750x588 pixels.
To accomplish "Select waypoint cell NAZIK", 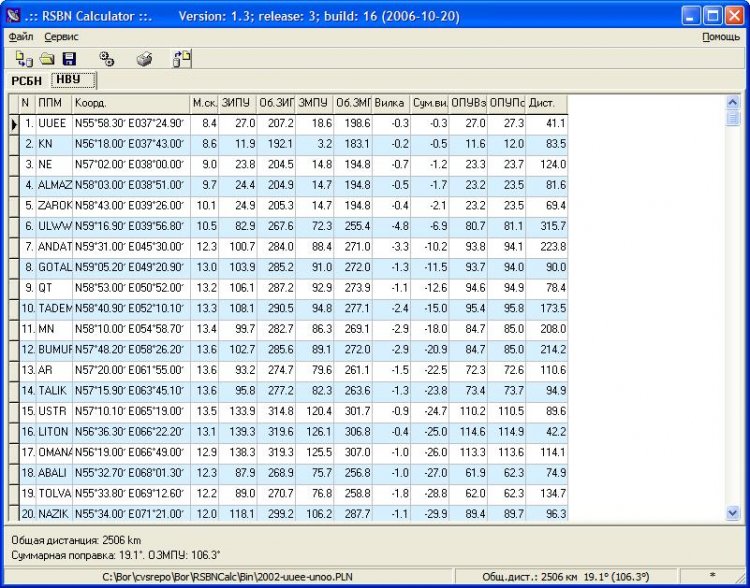I will coord(54,515).
